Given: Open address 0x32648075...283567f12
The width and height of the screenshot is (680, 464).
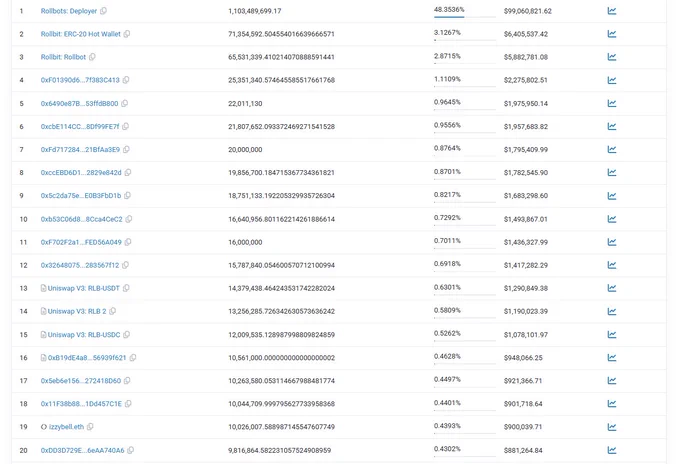Looking at the screenshot, I should coord(80,265).
